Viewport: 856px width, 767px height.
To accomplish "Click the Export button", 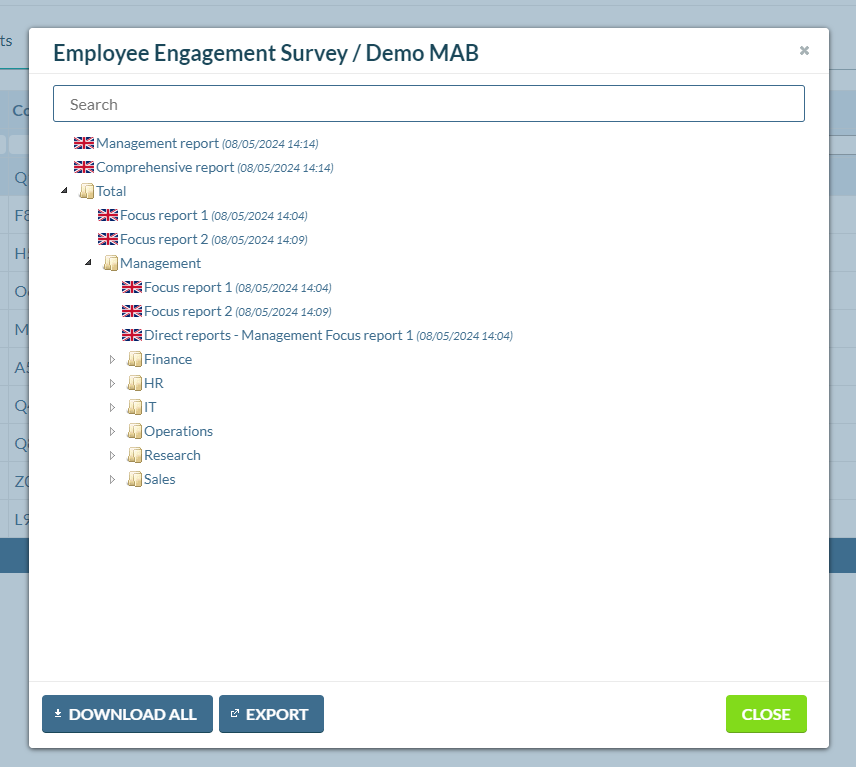I will tap(271, 714).
